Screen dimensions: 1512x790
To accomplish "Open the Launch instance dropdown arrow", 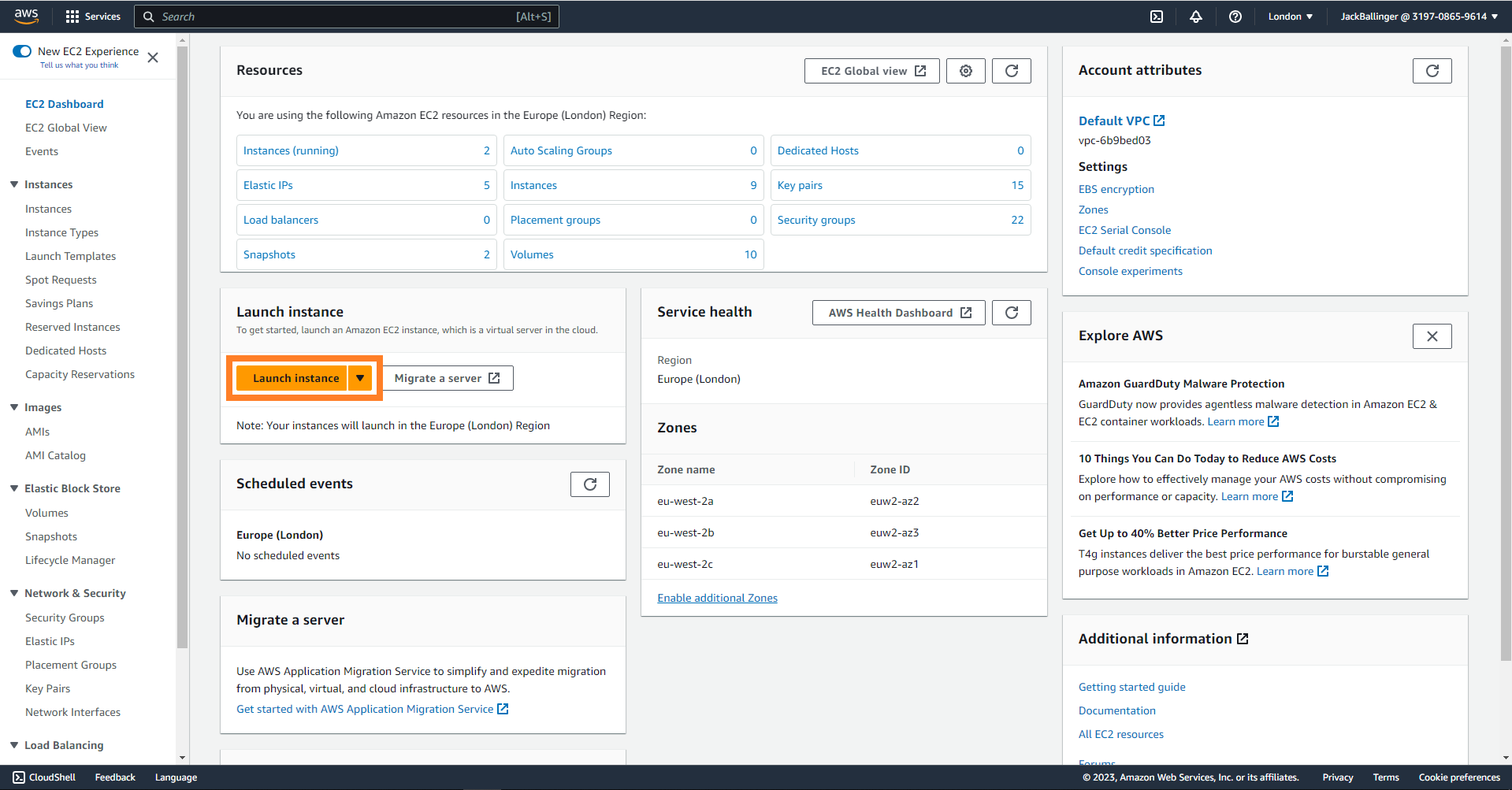I will 360,378.
